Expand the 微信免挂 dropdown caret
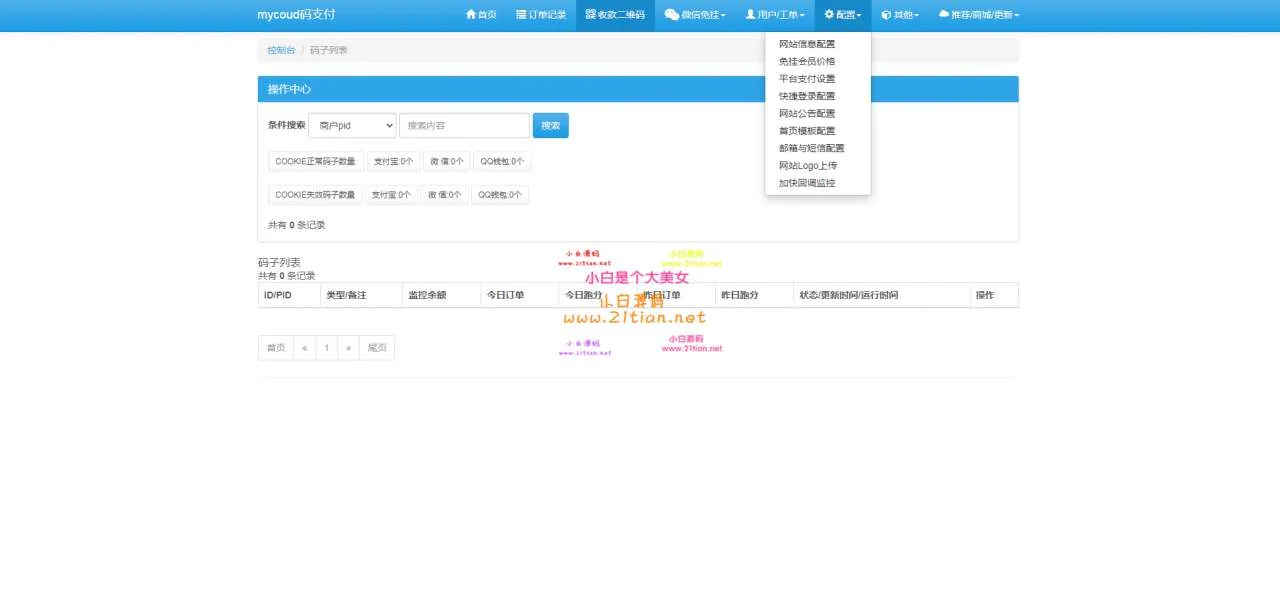Viewport: 1280px width, 604px height. click(x=723, y=16)
